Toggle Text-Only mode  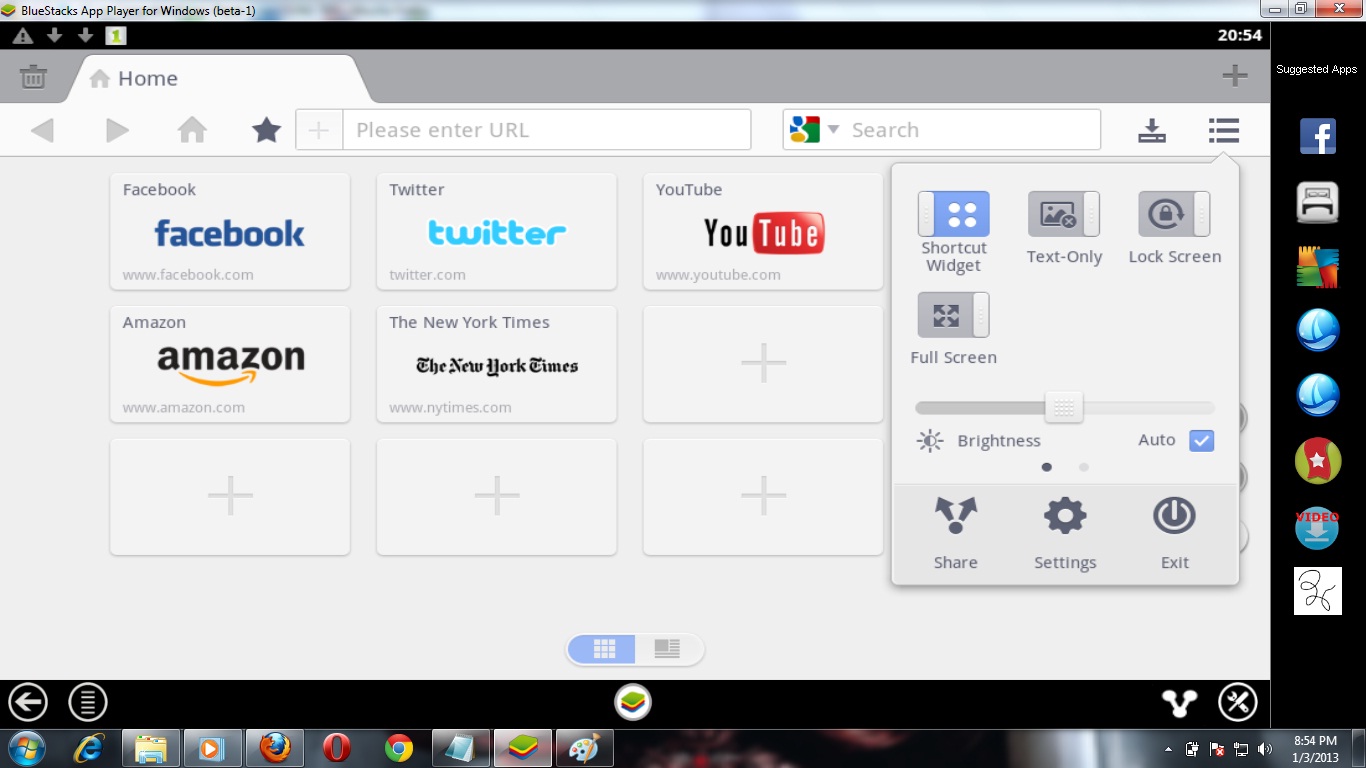(1064, 214)
